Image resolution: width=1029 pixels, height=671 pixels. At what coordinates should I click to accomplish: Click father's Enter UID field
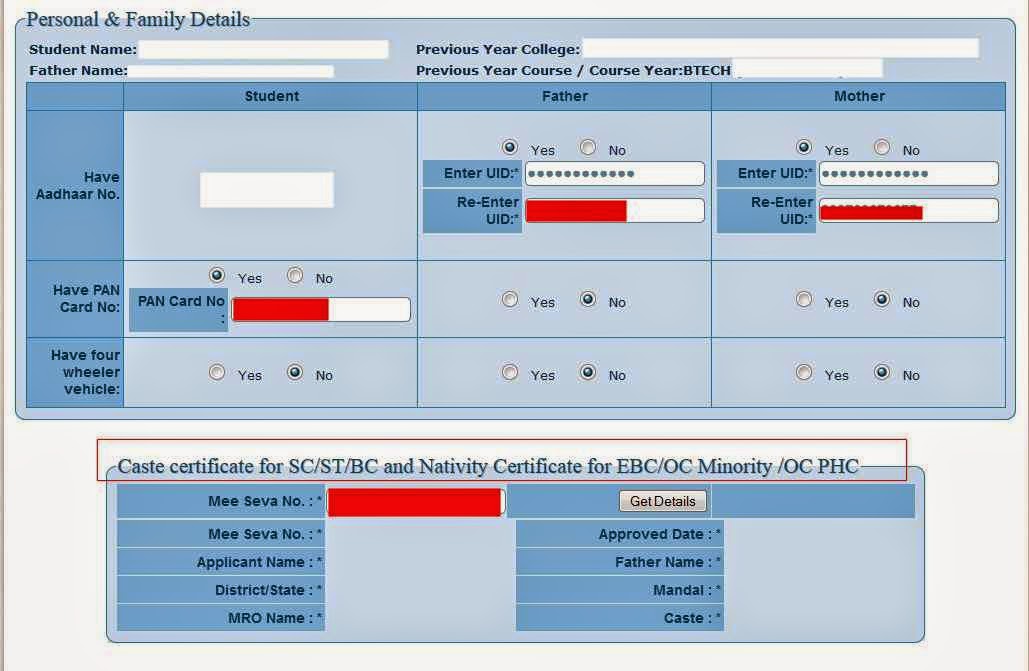[613, 172]
